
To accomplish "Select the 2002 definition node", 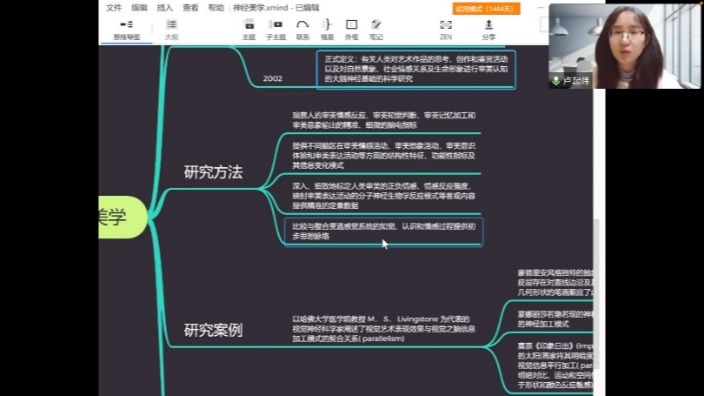I will 272,78.
